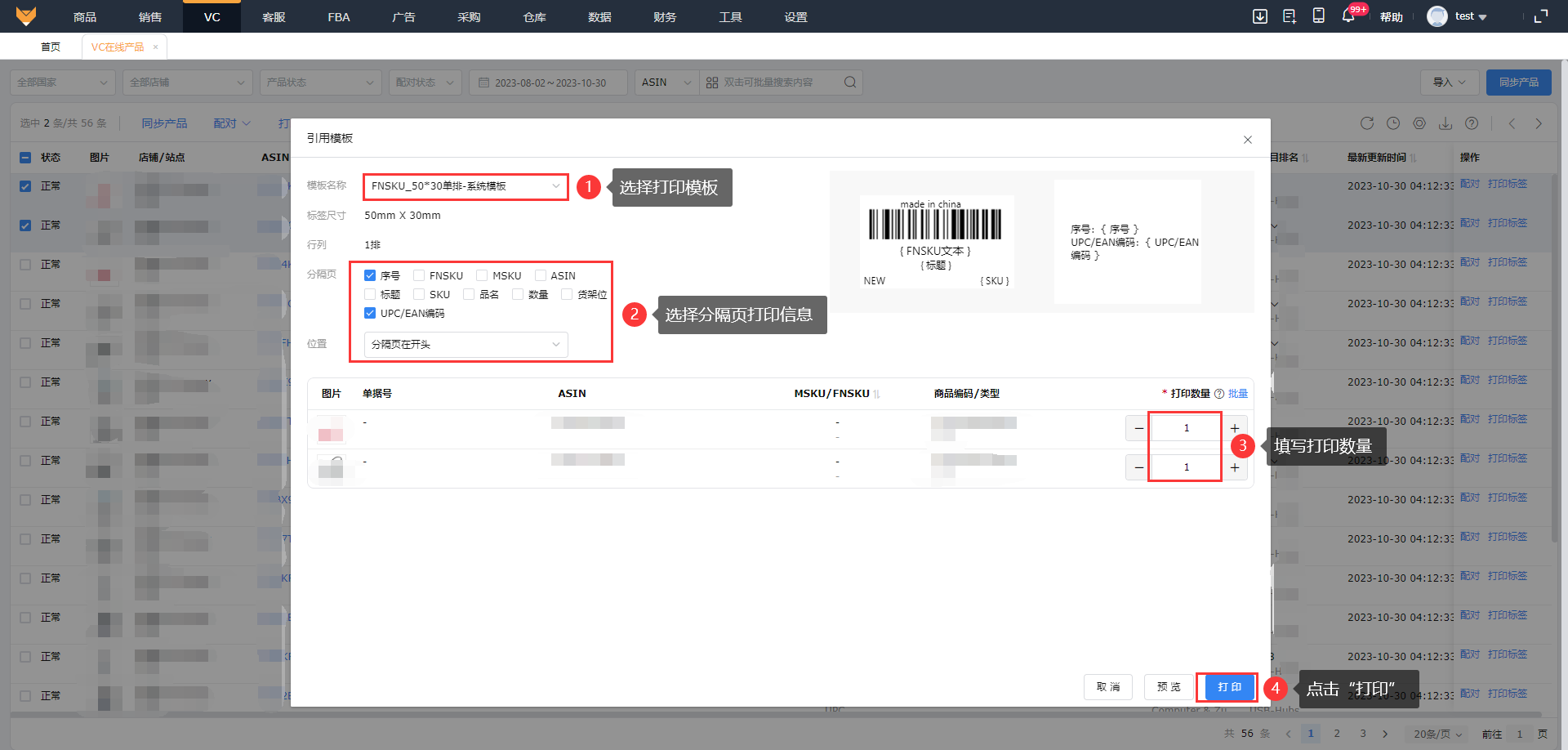Refresh the product list with the refresh icon
This screenshot has height=750, width=1568.
point(1367,123)
